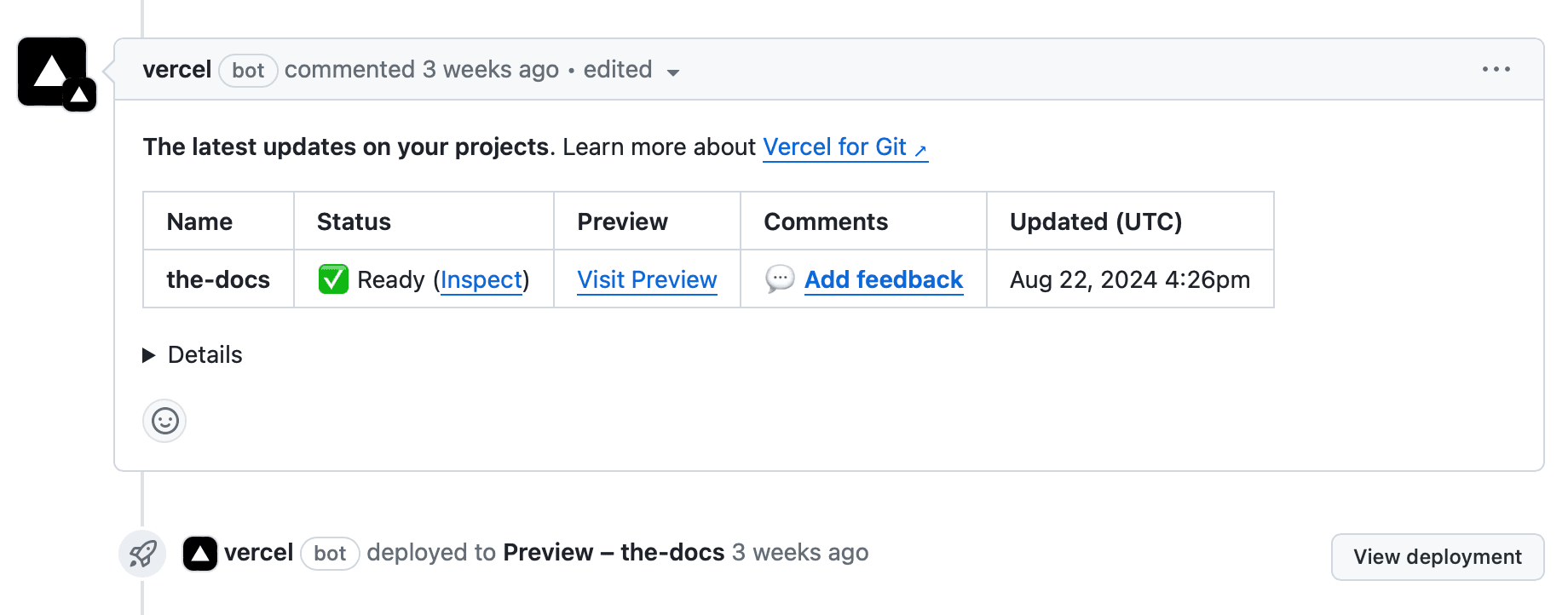Image resolution: width=1568 pixels, height=615 pixels.
Task: Click Add feedback in the Comments column
Action: pos(883,279)
